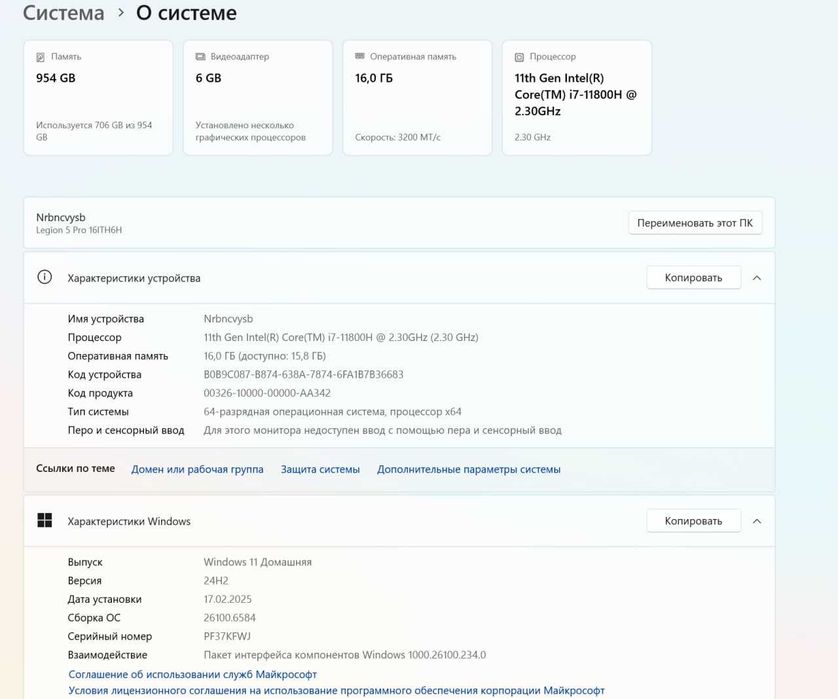Click the Nrbncvysb name in header card
Screen dimensions: 838x699
click(x=61, y=217)
